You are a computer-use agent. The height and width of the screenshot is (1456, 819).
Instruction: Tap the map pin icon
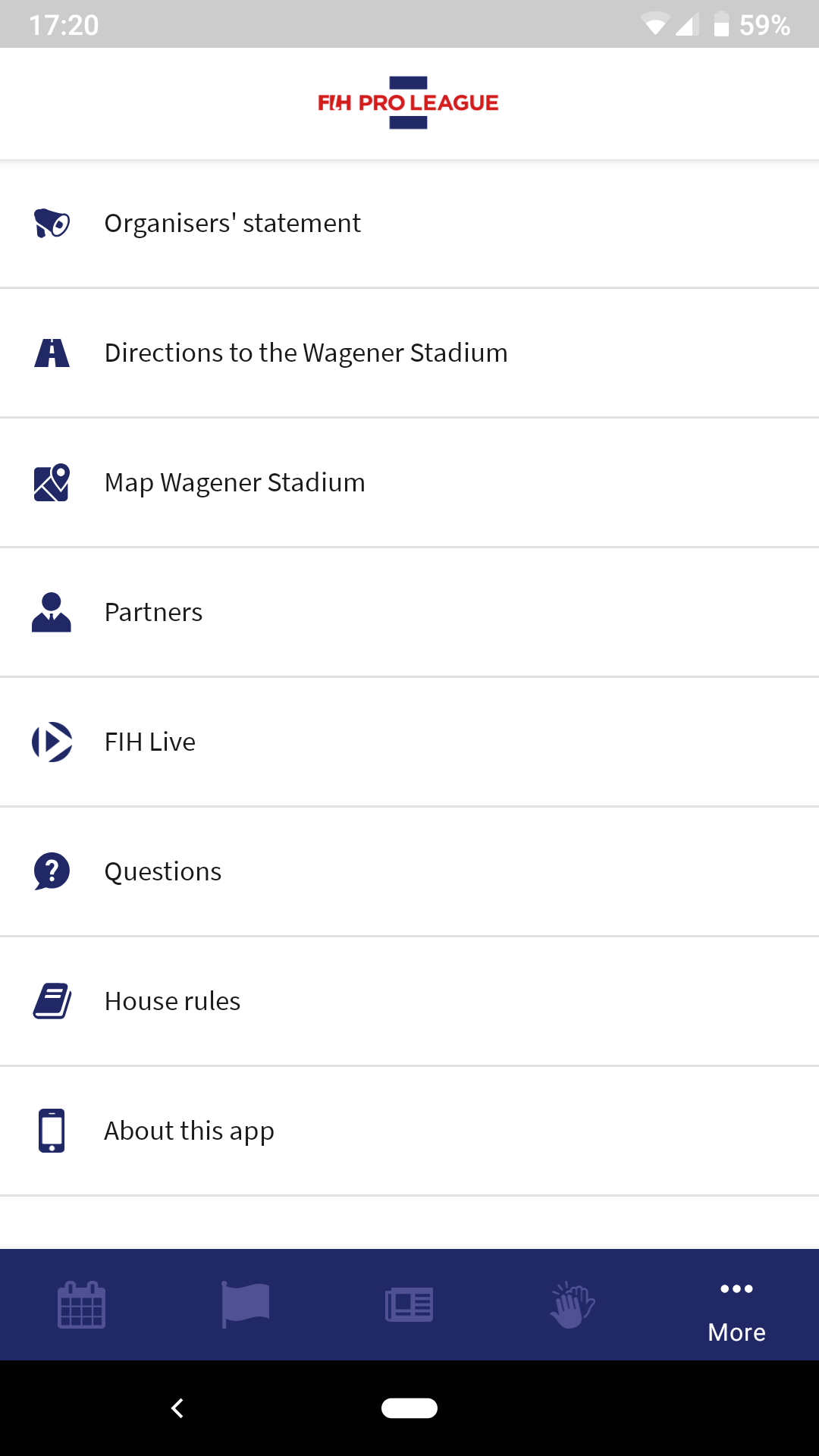point(52,483)
